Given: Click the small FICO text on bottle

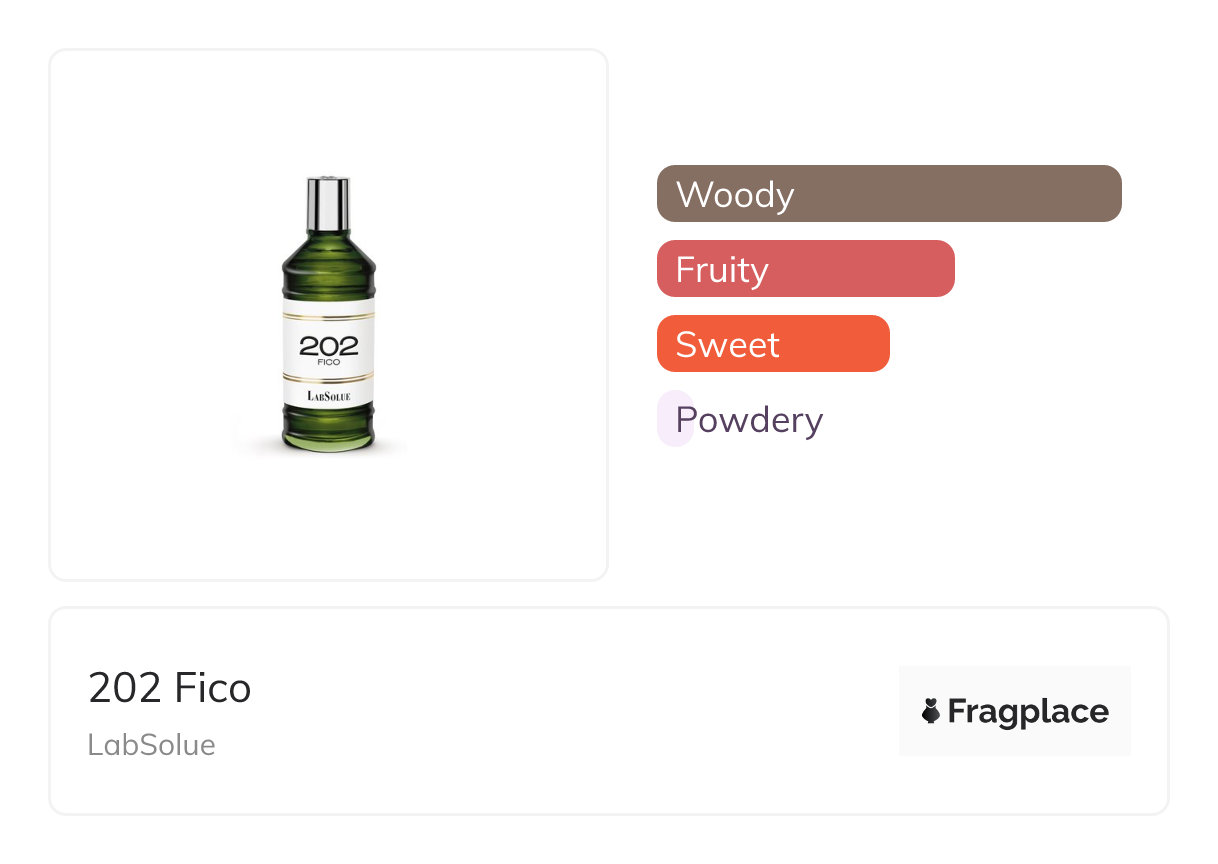Looking at the screenshot, I should (328, 362).
